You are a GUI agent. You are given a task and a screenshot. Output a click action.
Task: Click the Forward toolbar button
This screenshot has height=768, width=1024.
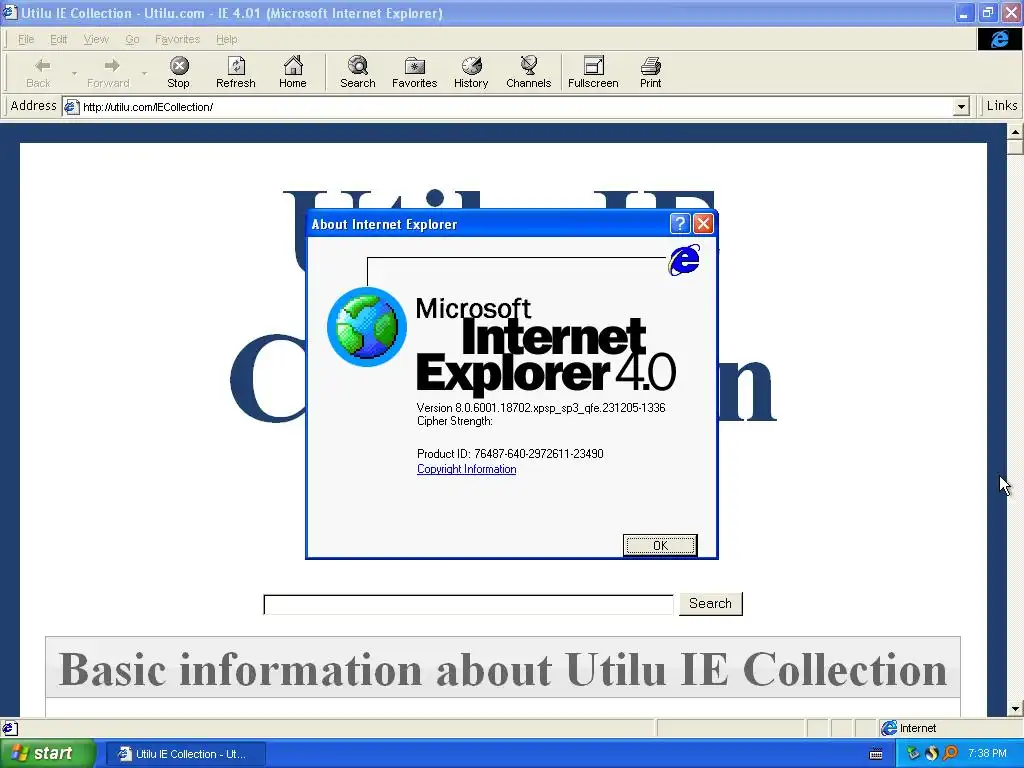point(108,72)
